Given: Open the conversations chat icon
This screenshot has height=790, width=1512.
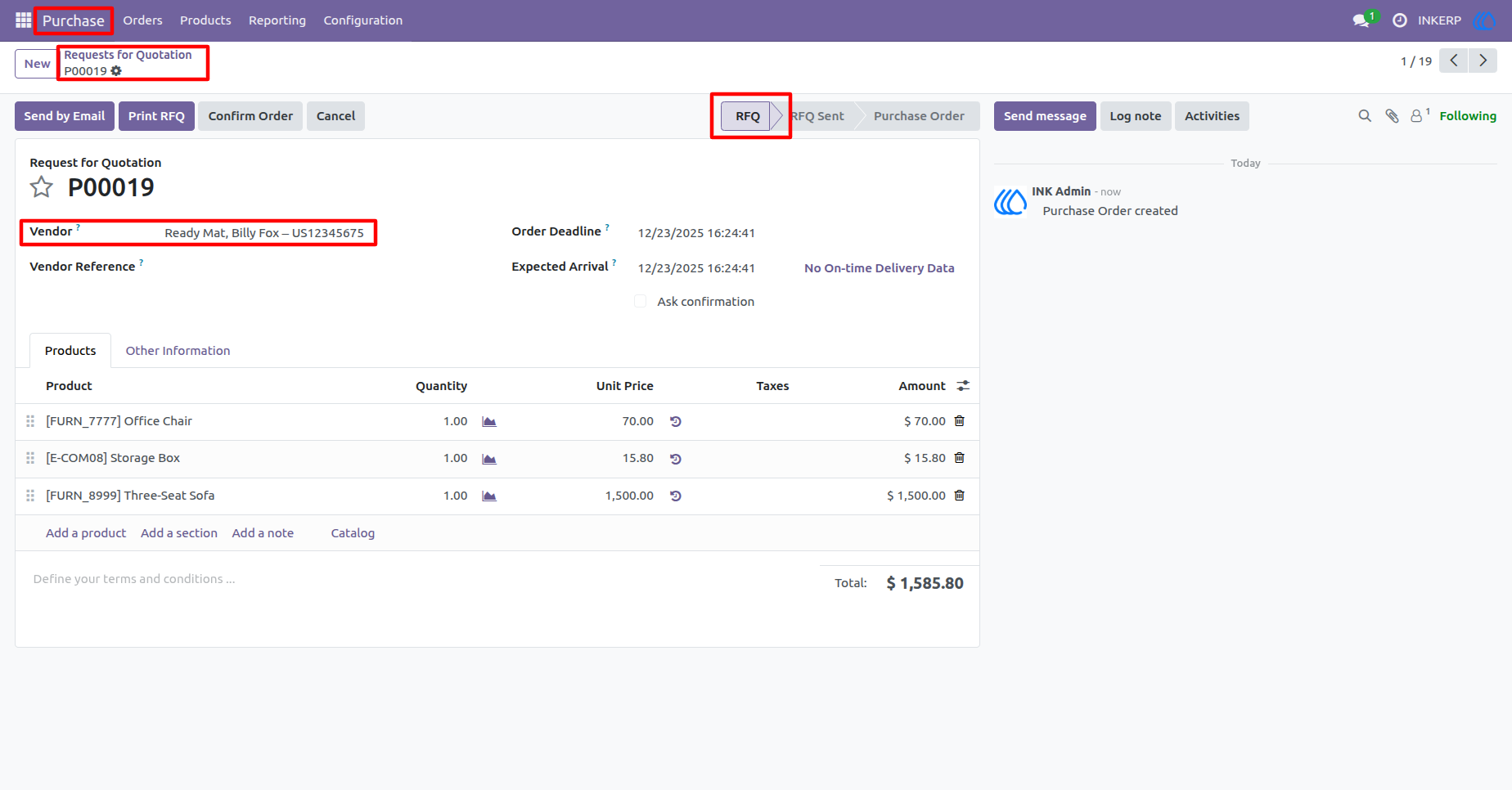Looking at the screenshot, I should point(1363,20).
